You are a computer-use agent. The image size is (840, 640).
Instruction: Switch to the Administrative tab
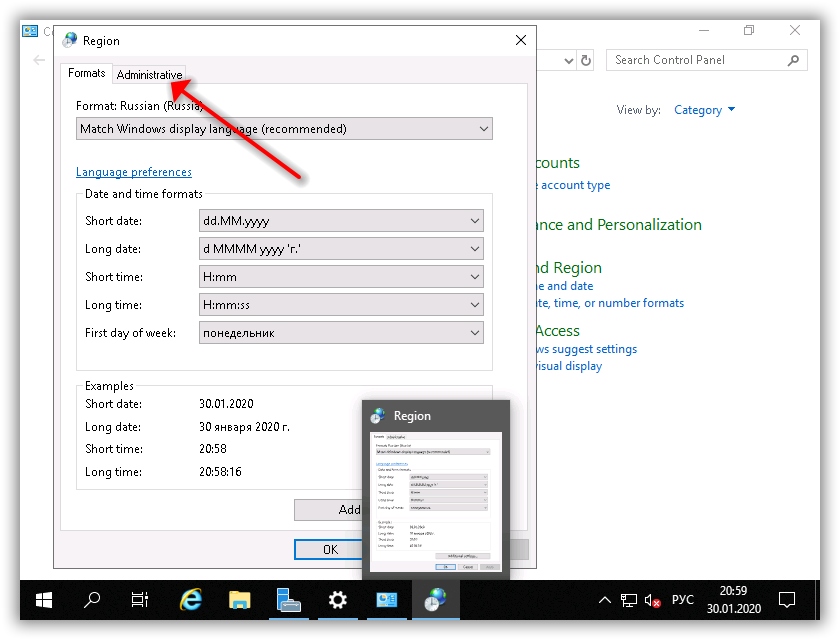coord(149,75)
